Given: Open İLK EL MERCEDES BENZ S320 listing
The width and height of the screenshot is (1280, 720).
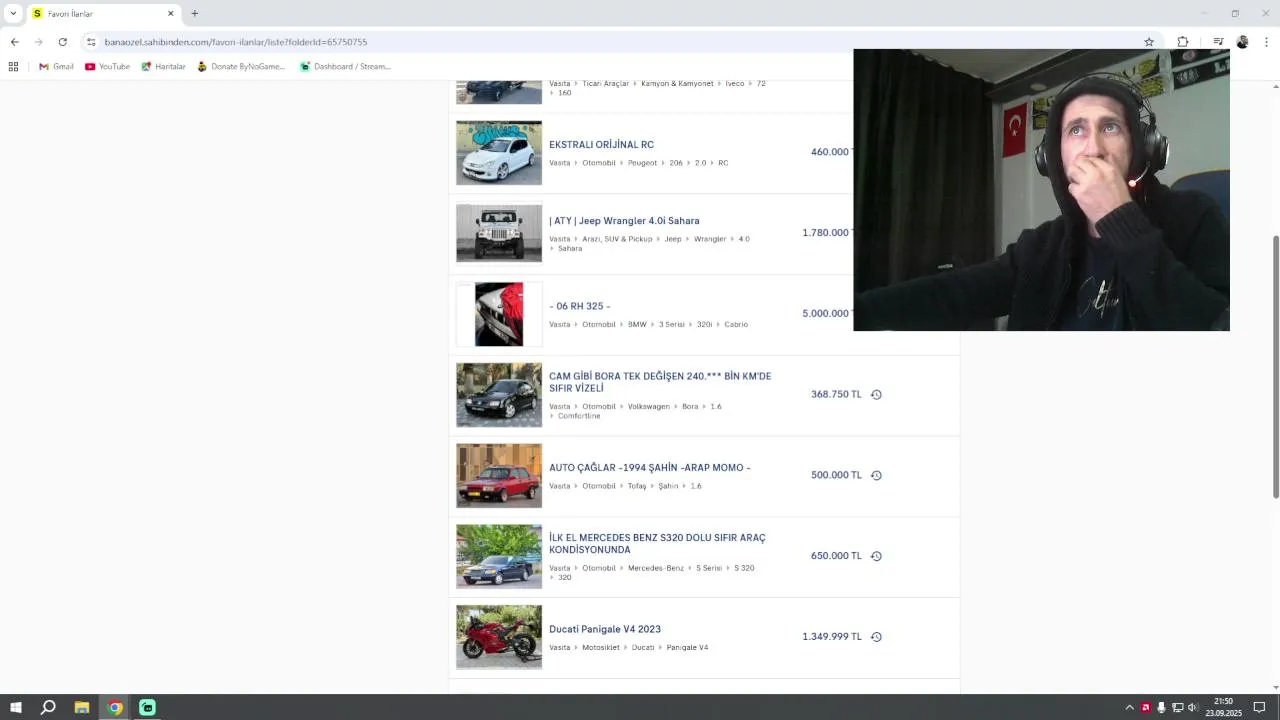Looking at the screenshot, I should pyautogui.click(x=657, y=544).
